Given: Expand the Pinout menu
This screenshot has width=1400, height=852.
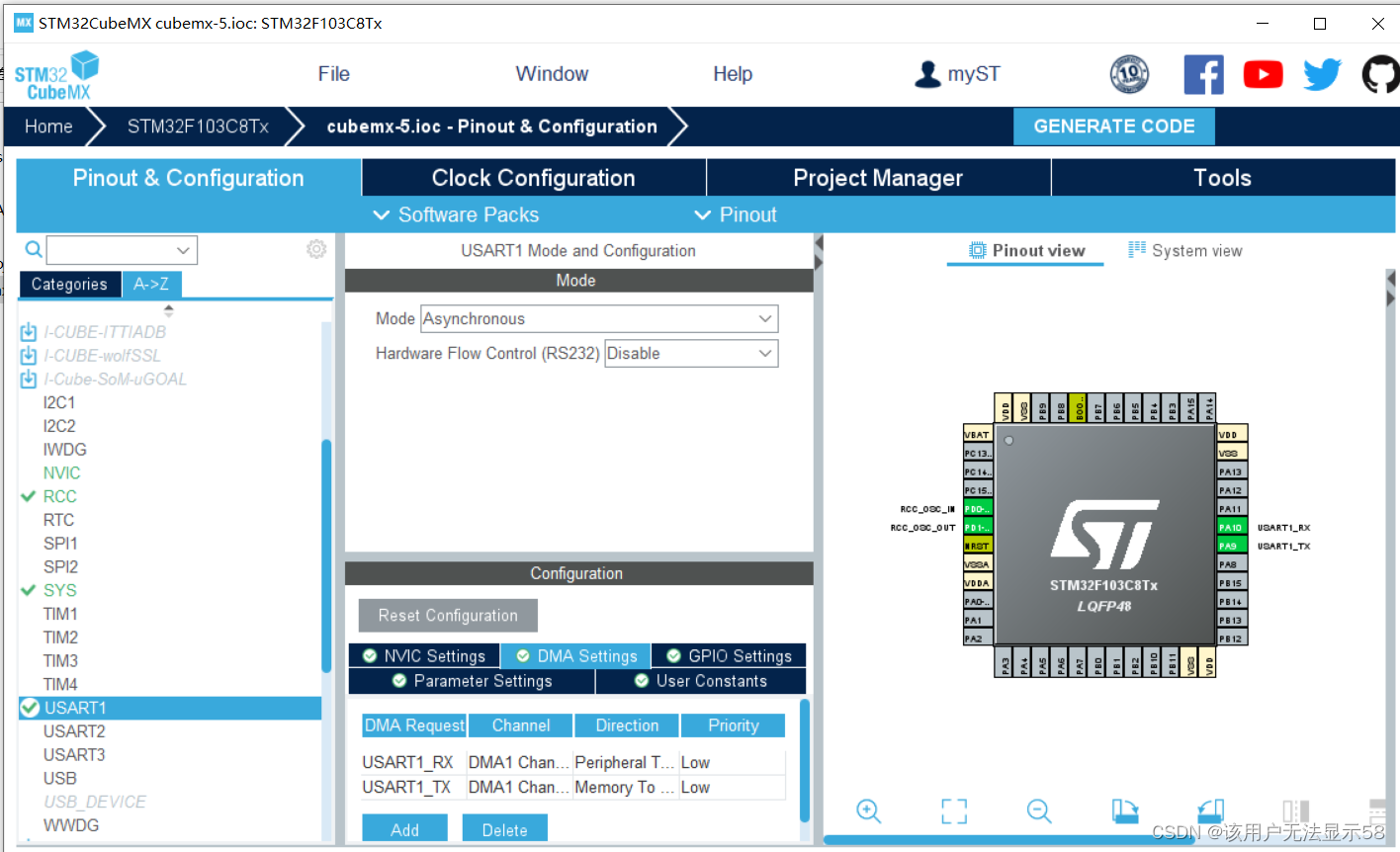Looking at the screenshot, I should point(736,214).
